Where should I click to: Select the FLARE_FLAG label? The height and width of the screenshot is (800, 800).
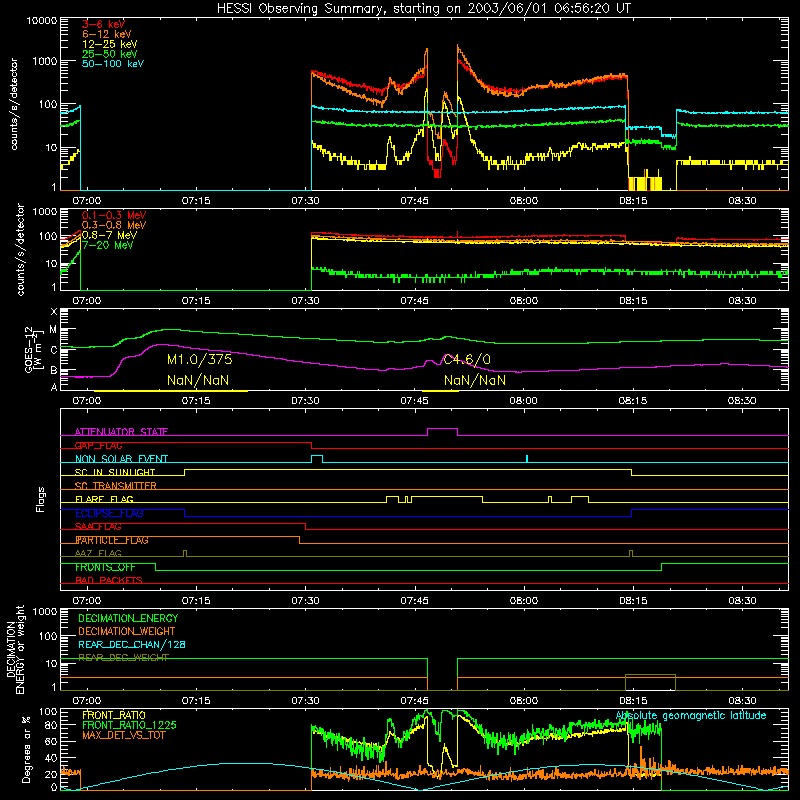104,499
